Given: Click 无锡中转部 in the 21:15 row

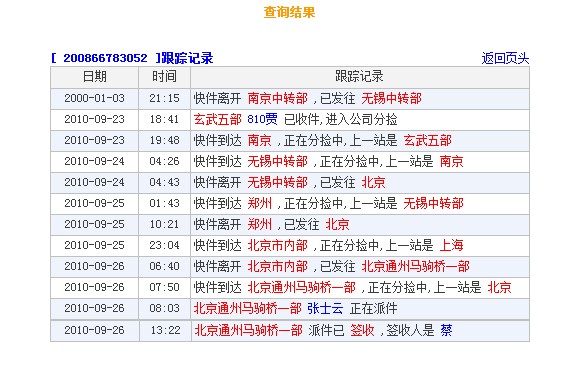Looking at the screenshot, I should [x=391, y=98].
